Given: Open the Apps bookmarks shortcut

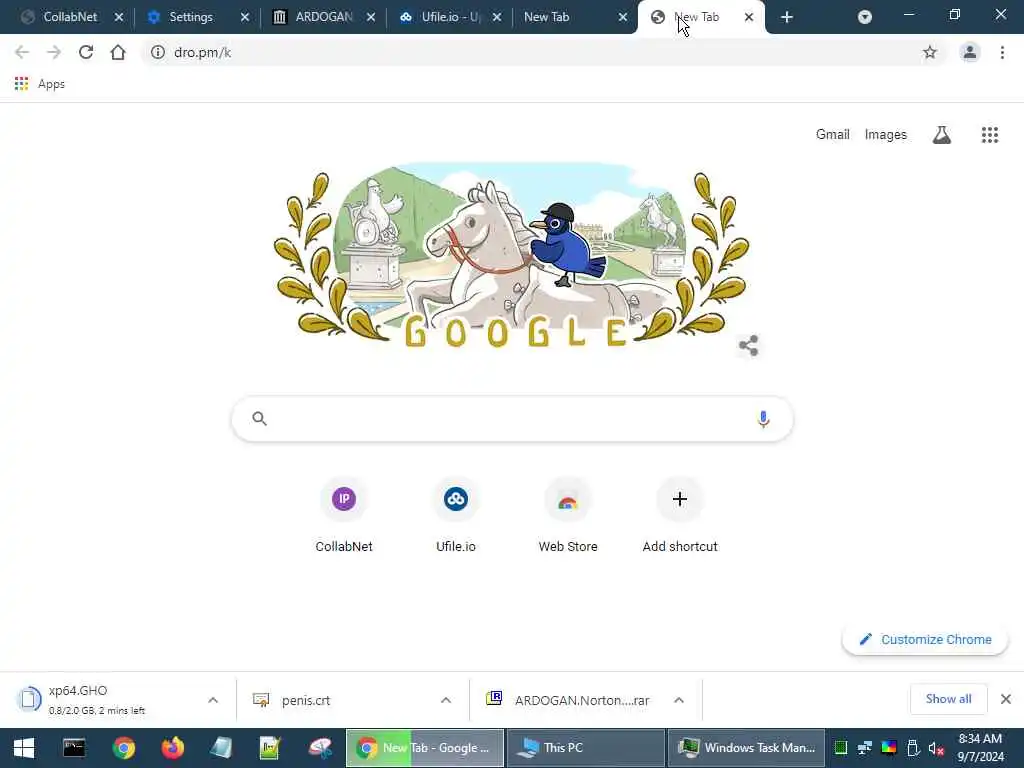Looking at the screenshot, I should click(39, 84).
